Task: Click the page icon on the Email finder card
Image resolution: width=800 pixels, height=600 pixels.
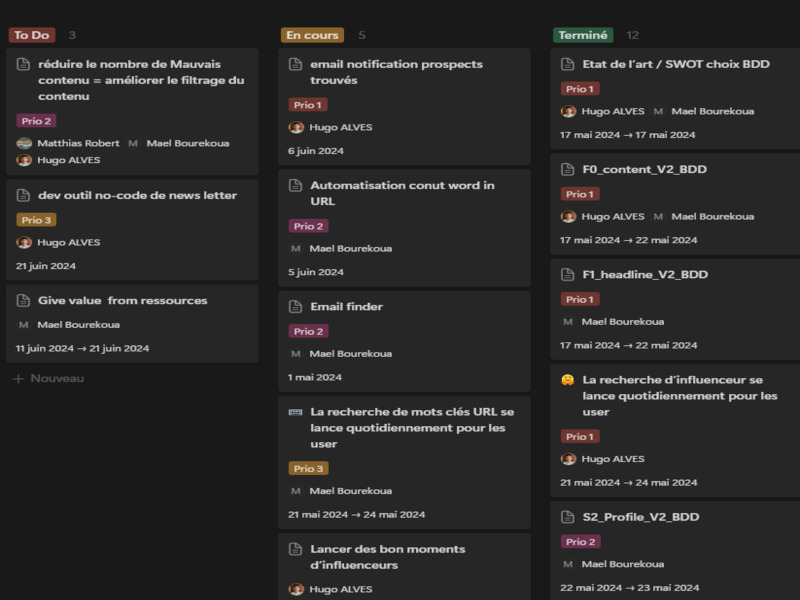Action: [295, 307]
